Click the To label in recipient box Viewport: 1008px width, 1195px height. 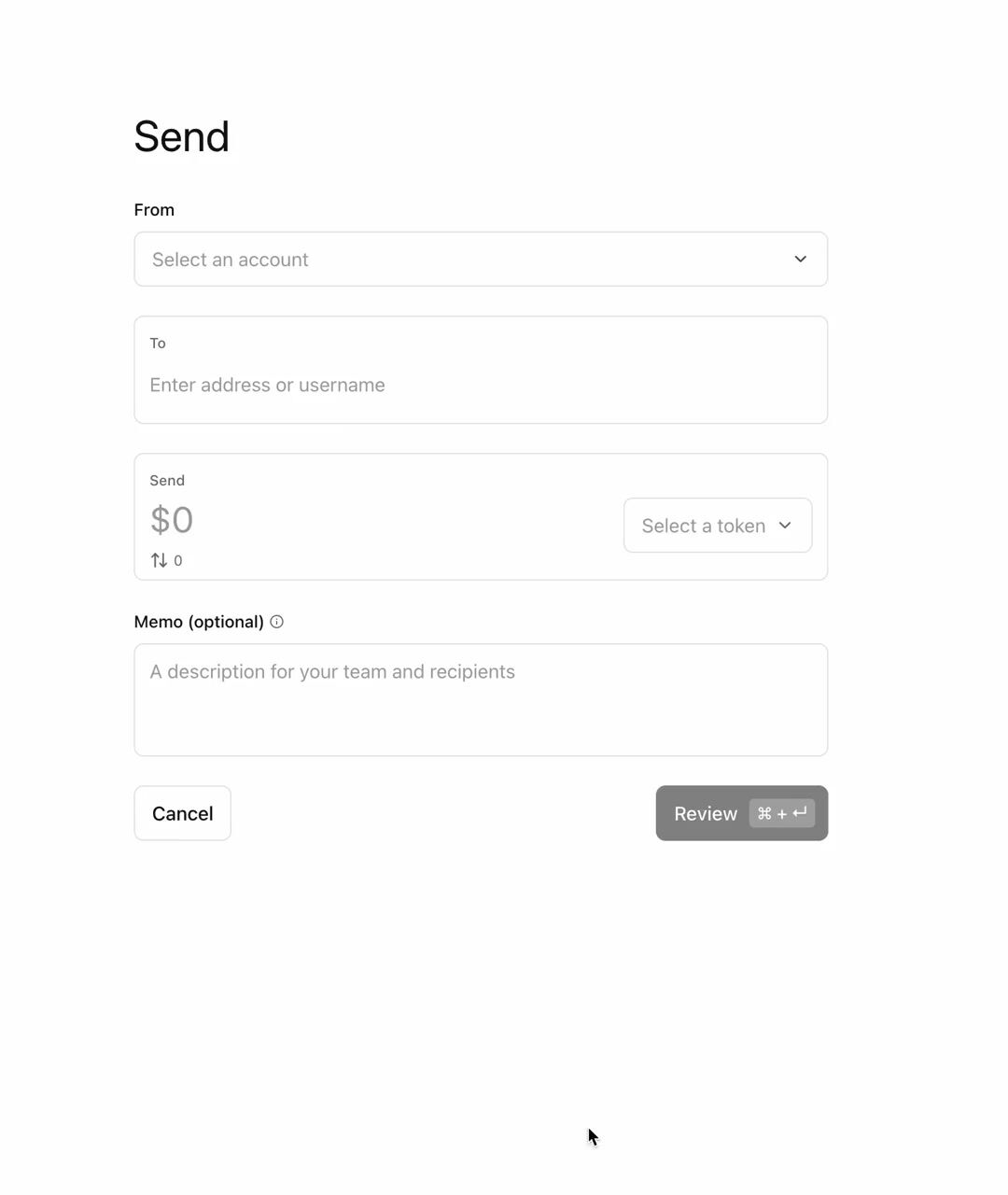point(158,344)
